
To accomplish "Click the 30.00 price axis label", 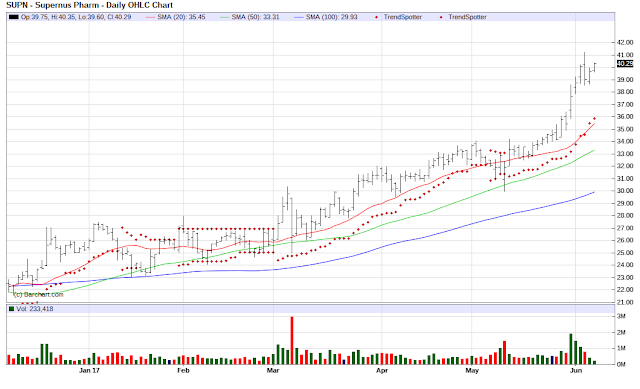I will tap(625, 191).
